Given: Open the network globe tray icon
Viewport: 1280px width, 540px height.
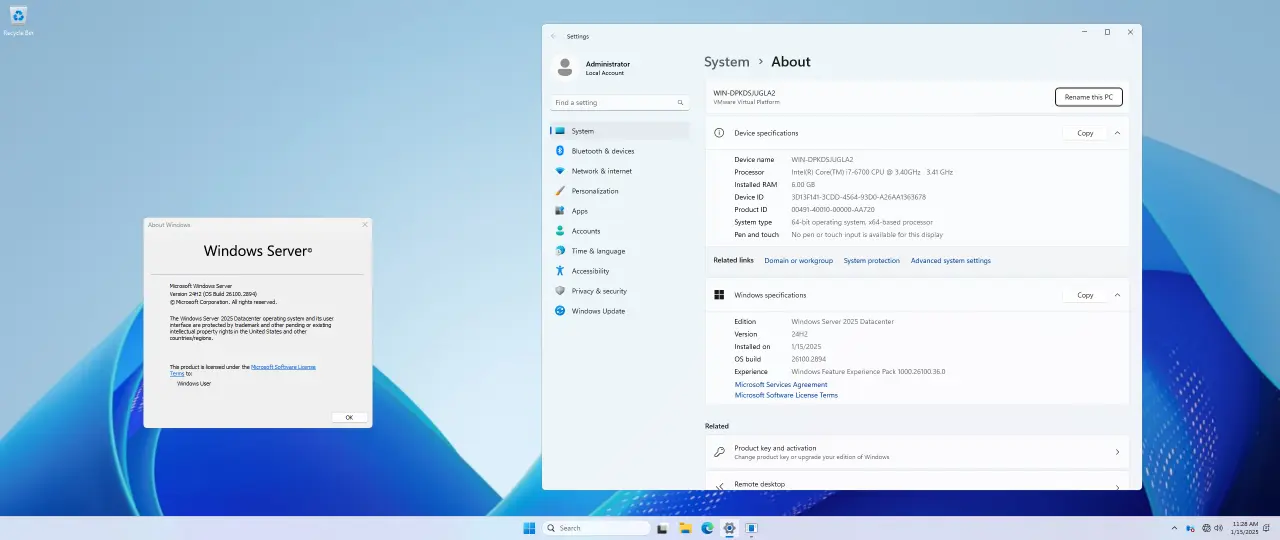Looking at the screenshot, I should (1207, 528).
